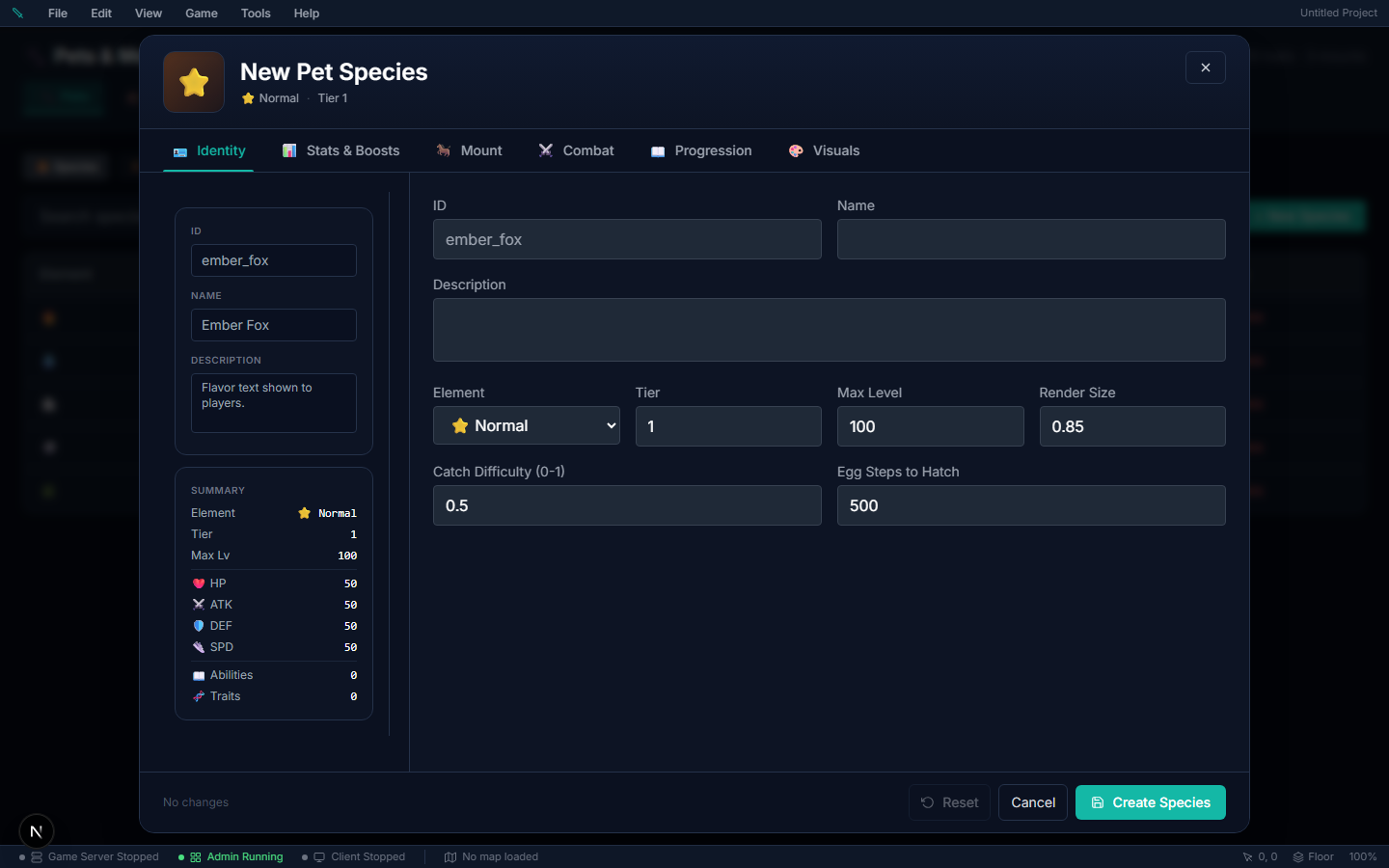Click the Render Size field showing 0.85
Screen dimensions: 1389x868
tap(1132, 426)
